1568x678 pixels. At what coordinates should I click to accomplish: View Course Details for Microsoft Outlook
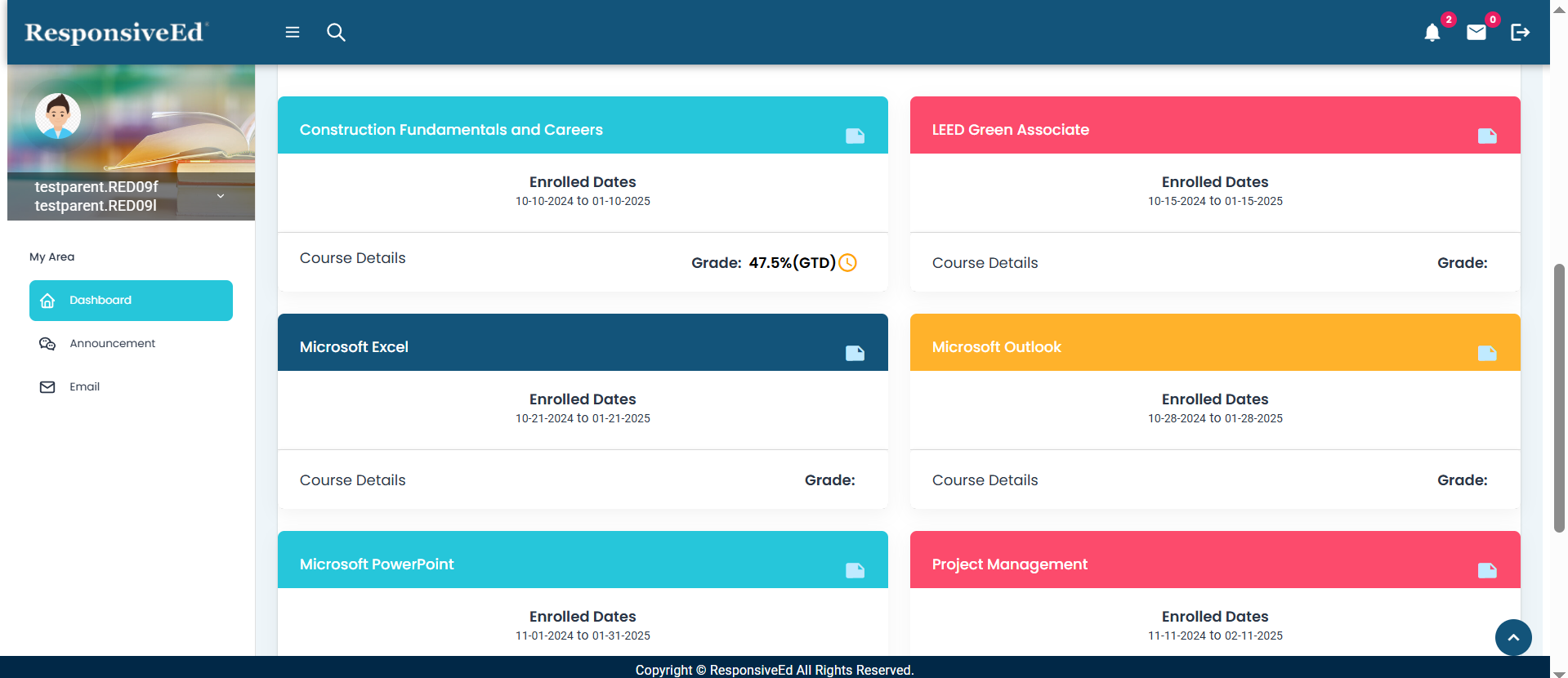pyautogui.click(x=985, y=480)
